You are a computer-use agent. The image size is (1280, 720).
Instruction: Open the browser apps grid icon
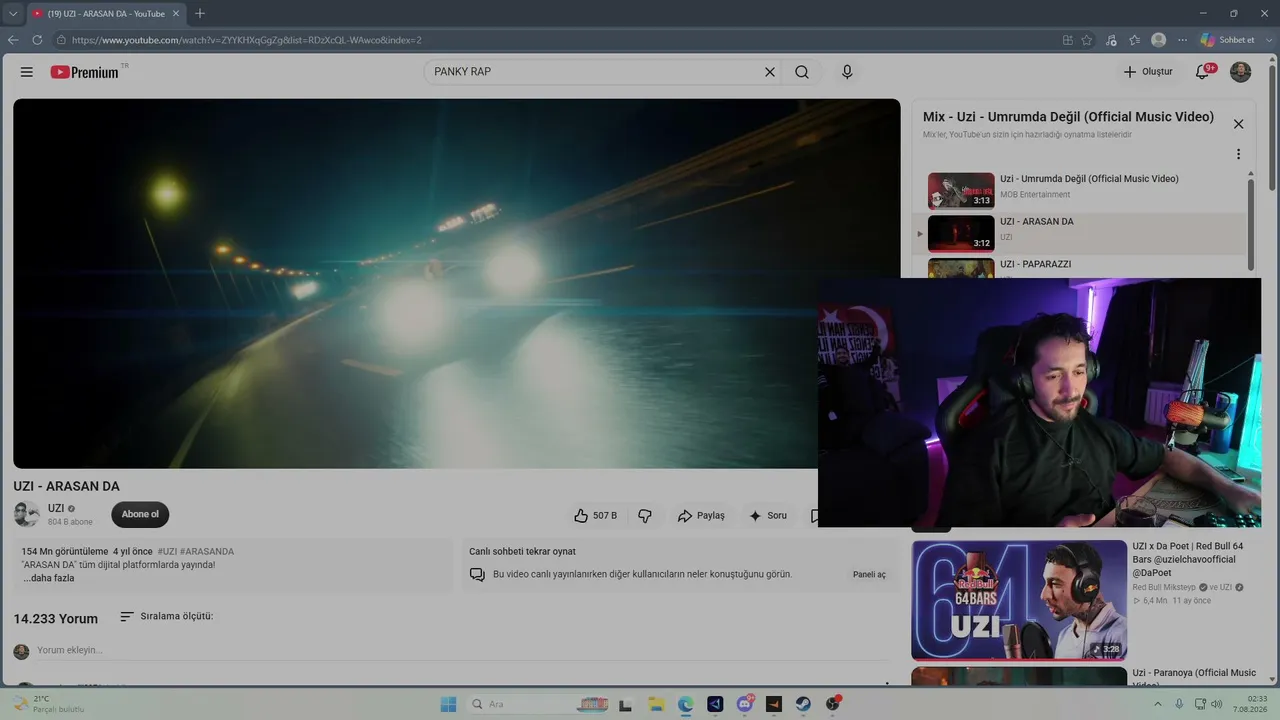[1068, 40]
